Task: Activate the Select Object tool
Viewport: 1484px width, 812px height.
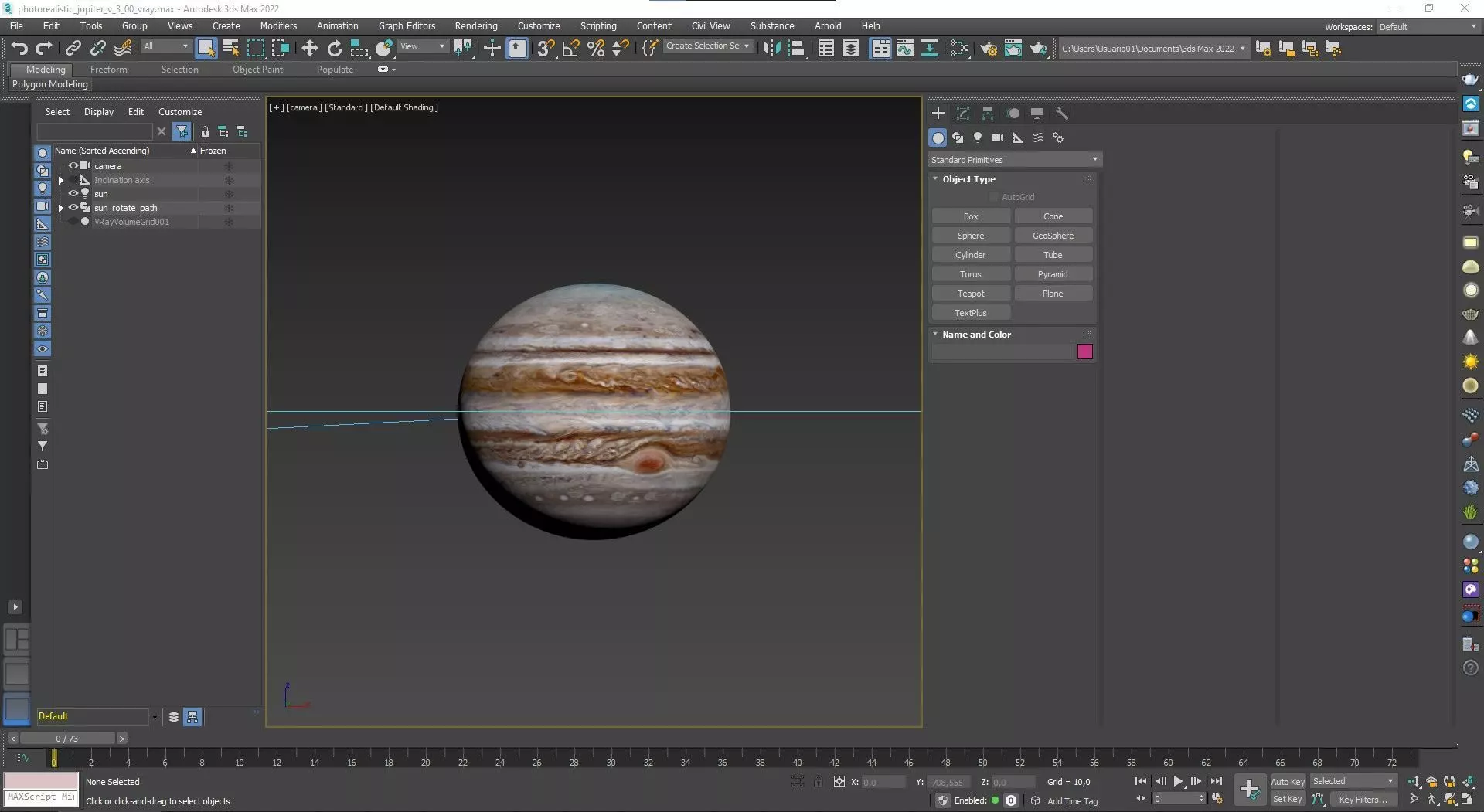Action: 206,49
